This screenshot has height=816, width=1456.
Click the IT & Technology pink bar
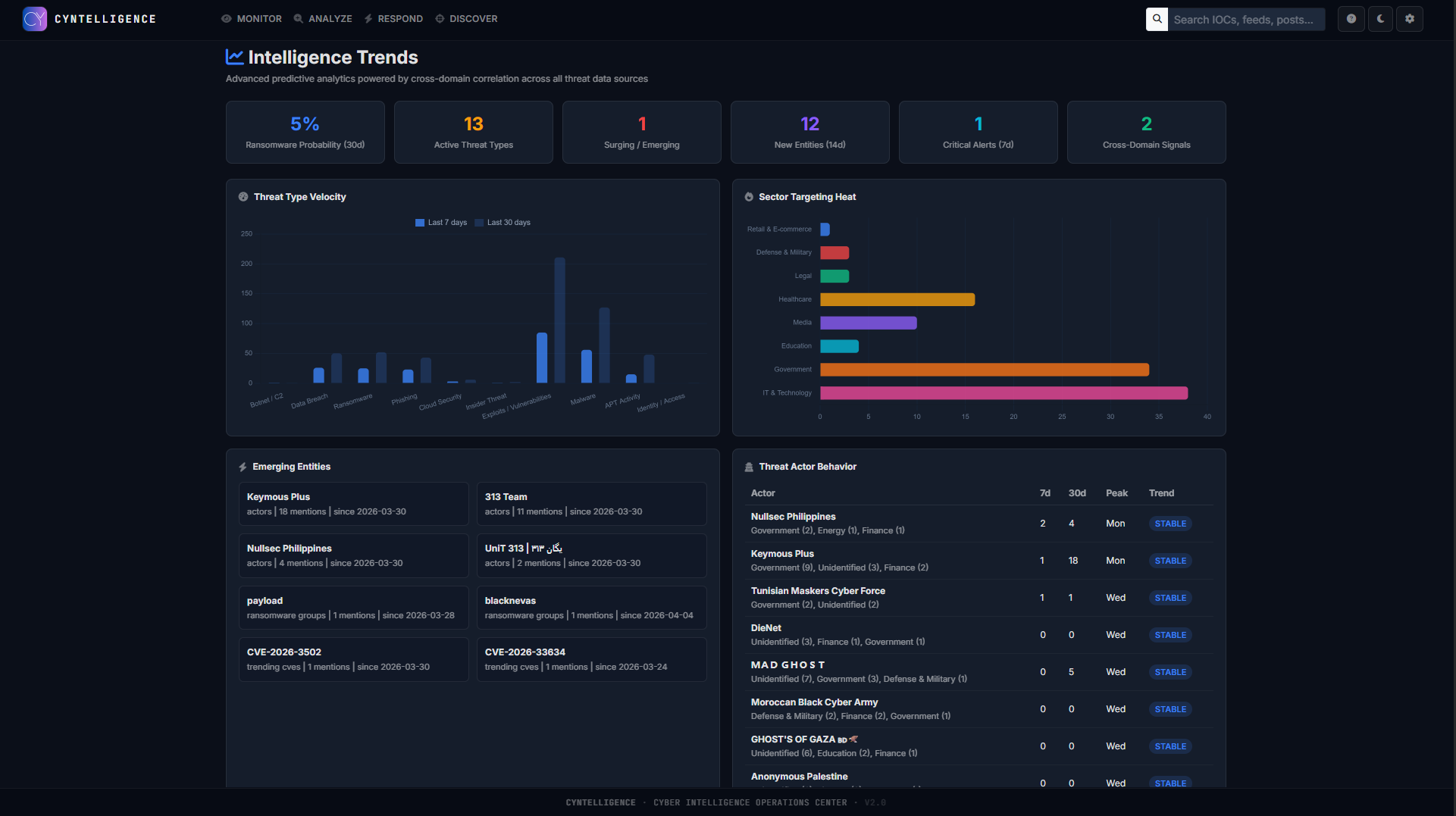coord(1004,393)
